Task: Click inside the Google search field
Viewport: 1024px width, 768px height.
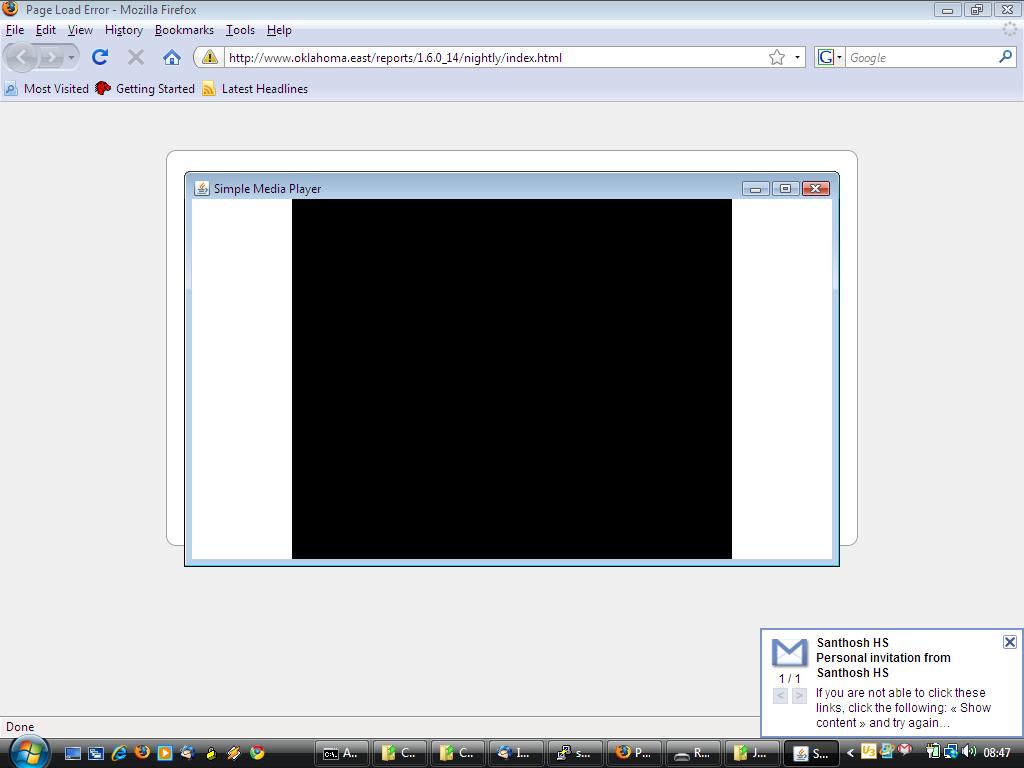Action: click(x=920, y=57)
